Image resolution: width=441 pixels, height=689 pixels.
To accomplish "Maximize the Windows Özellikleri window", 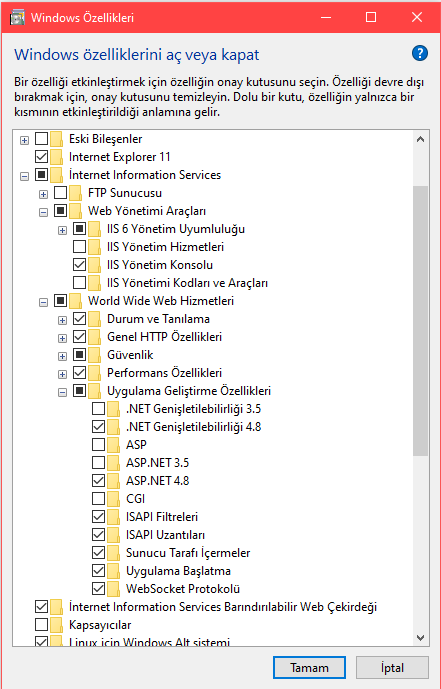I will (371, 17).
